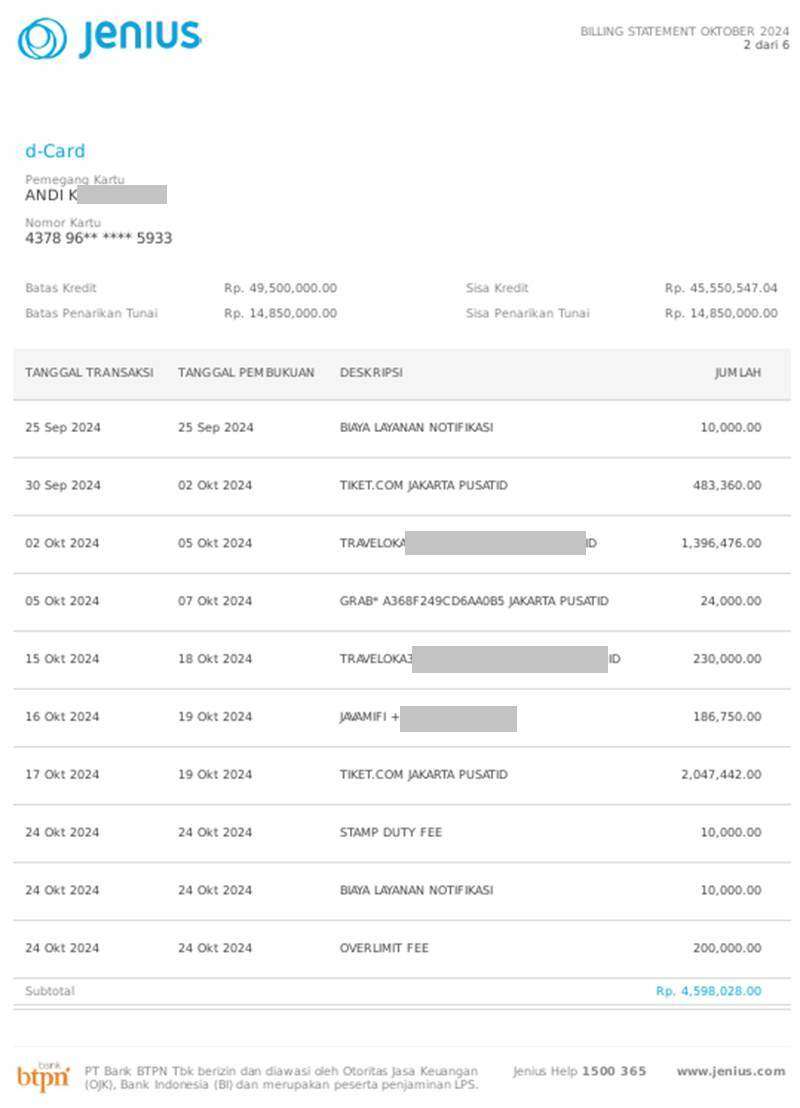The width and height of the screenshot is (800, 1108).
Task: Click TIKET.COM description in the 17 Okt row
Action: coord(423,775)
